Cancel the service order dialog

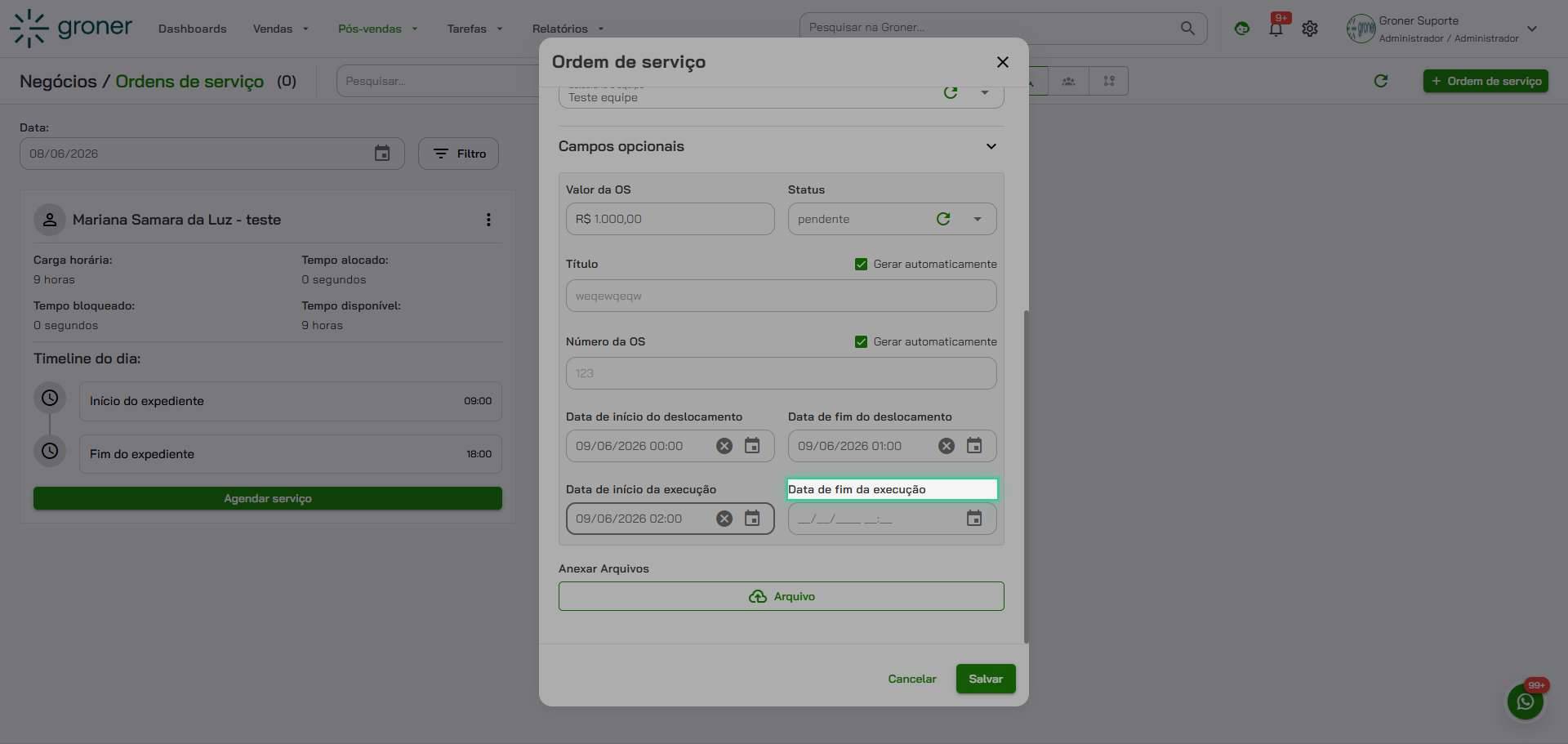pyautogui.click(x=912, y=679)
